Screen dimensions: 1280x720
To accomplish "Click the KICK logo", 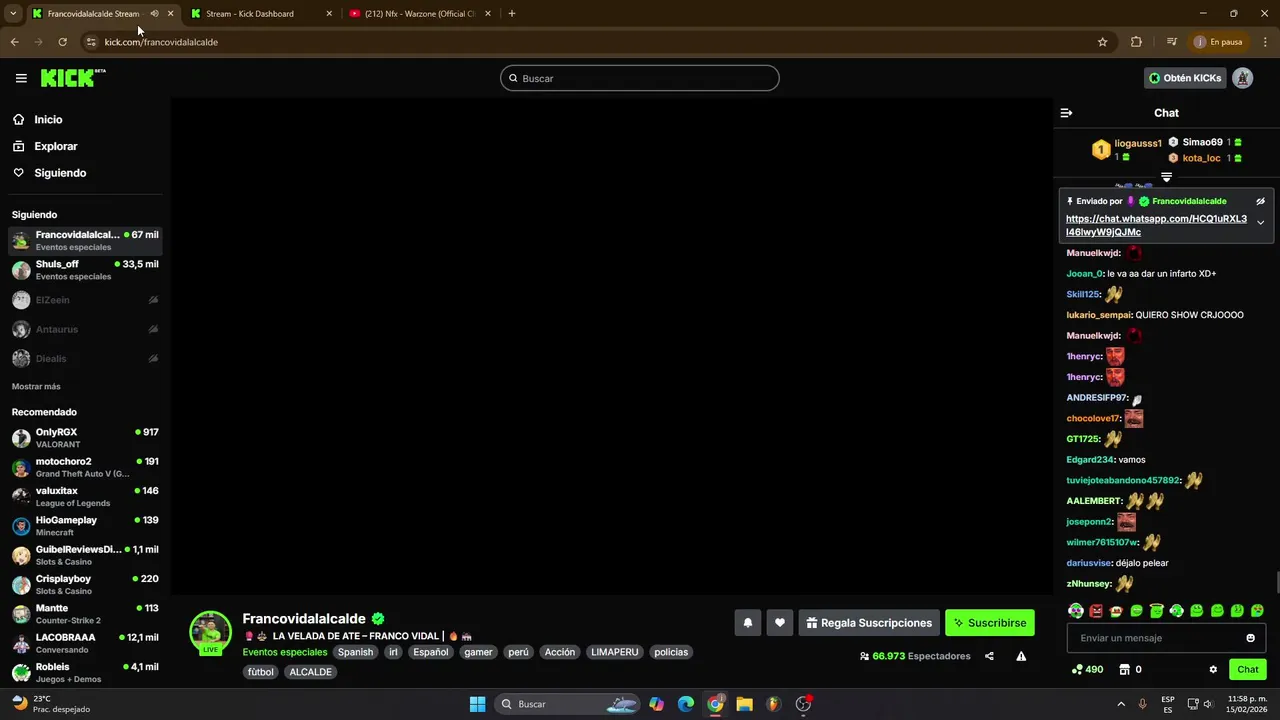I will pyautogui.click(x=72, y=78).
